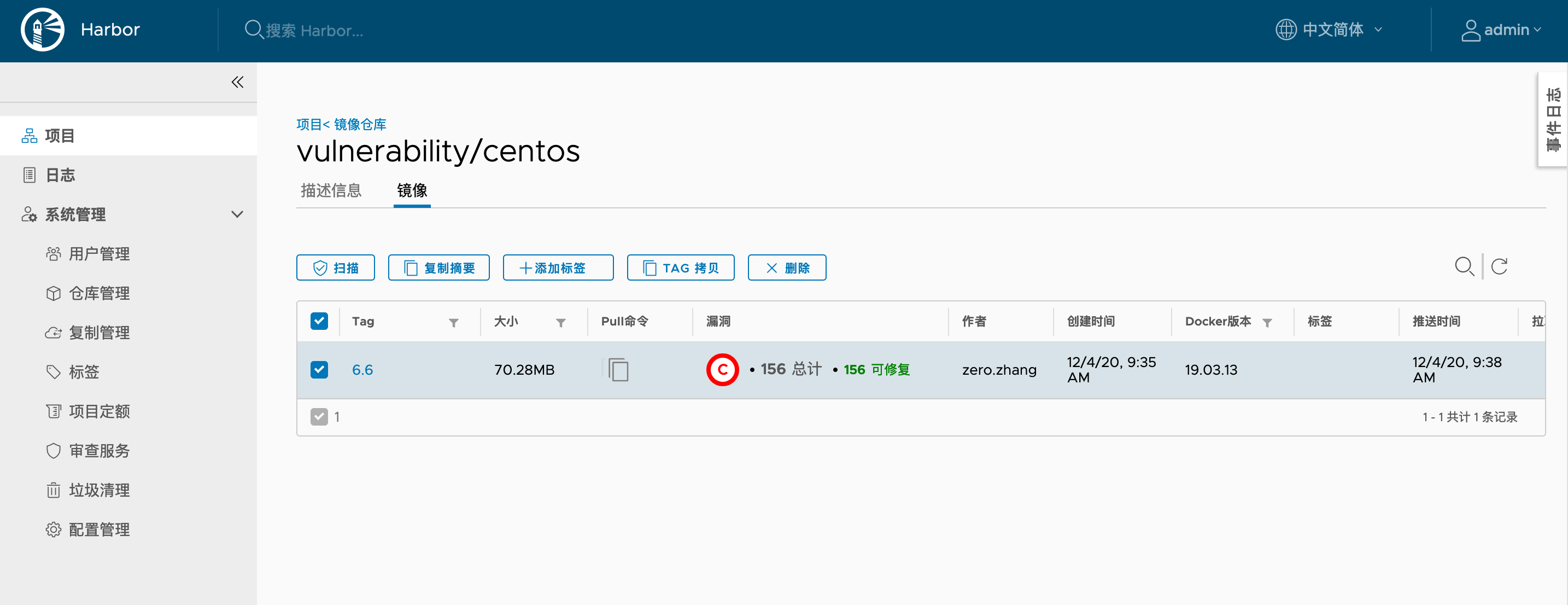This screenshot has height=605, width=1568.
Task: Click the zero.zhang author cell
Action: point(999,370)
